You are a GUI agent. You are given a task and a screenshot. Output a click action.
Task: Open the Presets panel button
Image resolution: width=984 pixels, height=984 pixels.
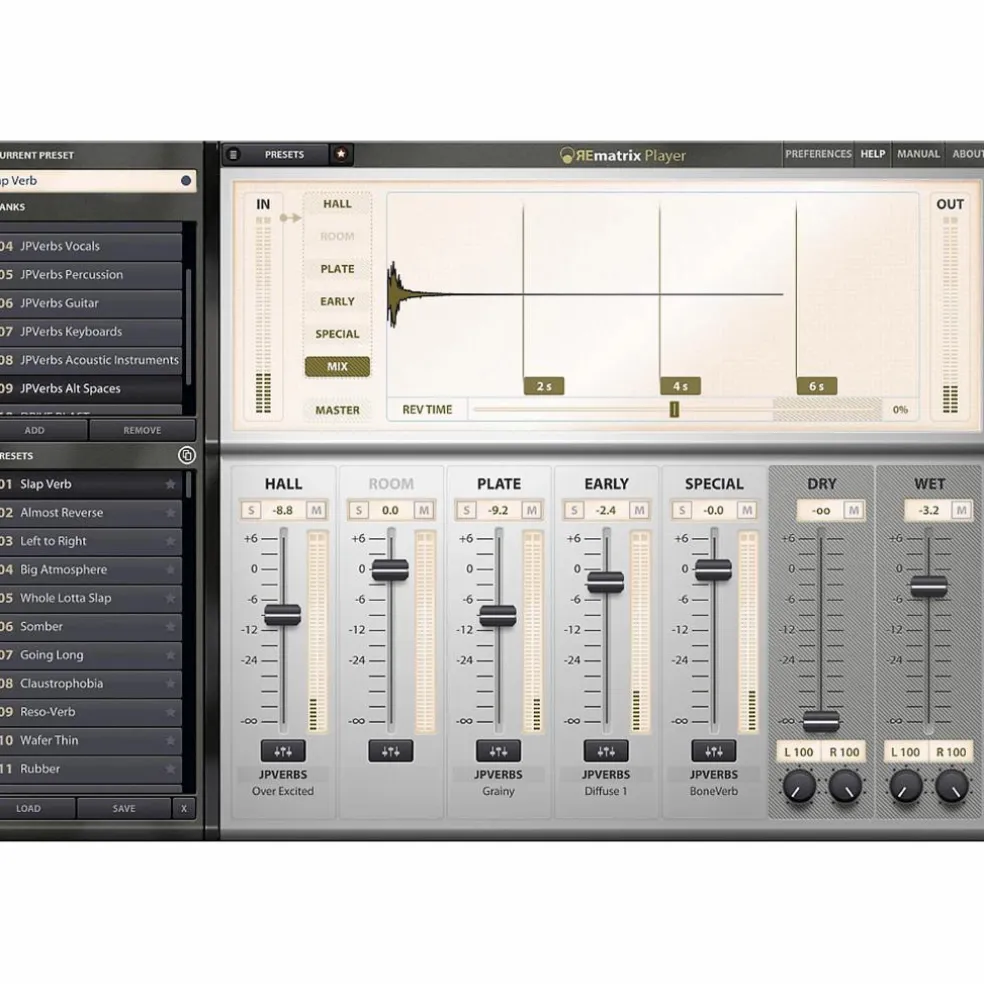click(284, 154)
